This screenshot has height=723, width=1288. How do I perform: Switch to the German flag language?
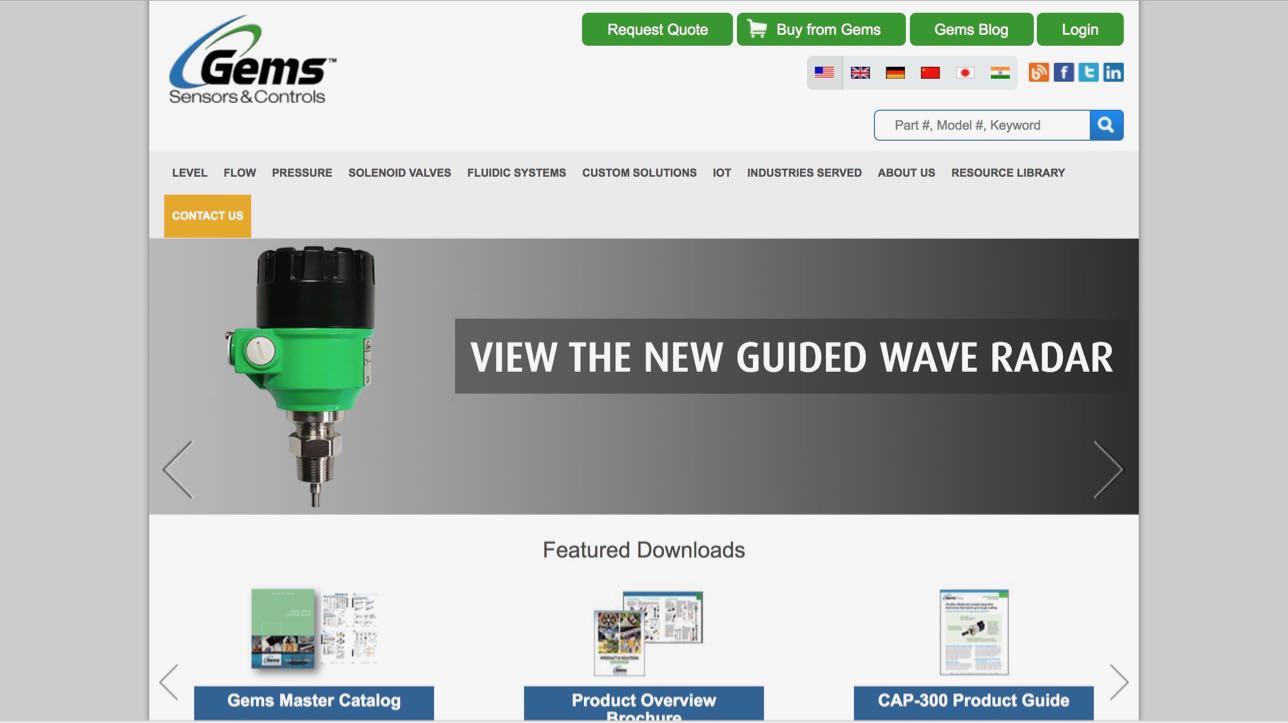coord(895,73)
